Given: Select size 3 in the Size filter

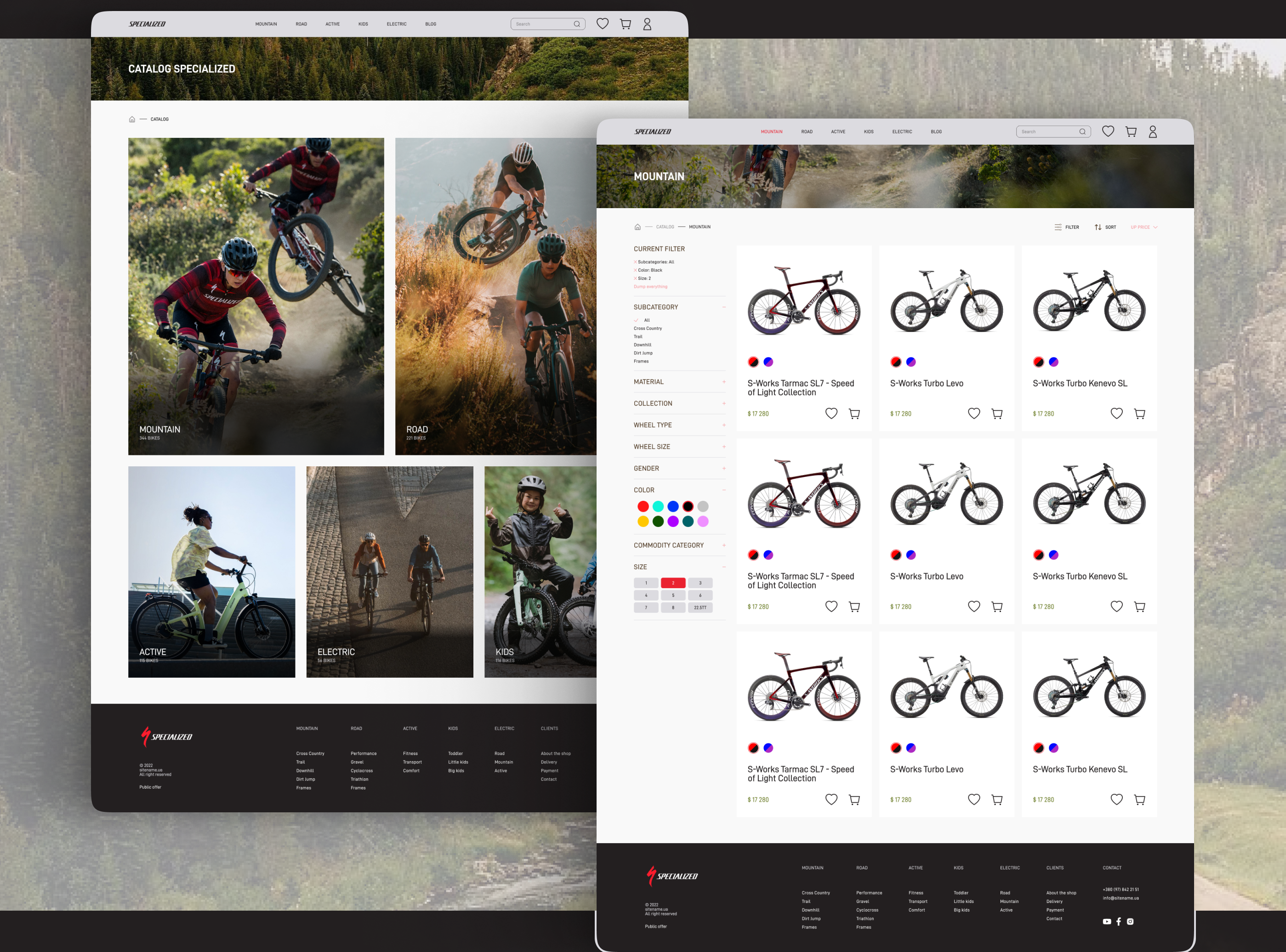Looking at the screenshot, I should 700,583.
